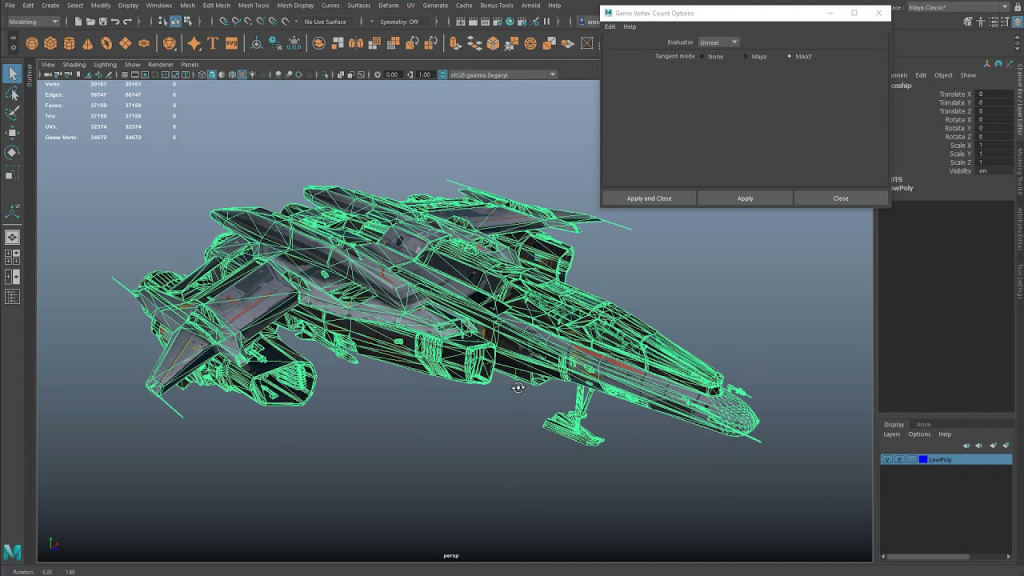Click the Maya logo icon
This screenshot has width=1024, height=576.
(12, 552)
